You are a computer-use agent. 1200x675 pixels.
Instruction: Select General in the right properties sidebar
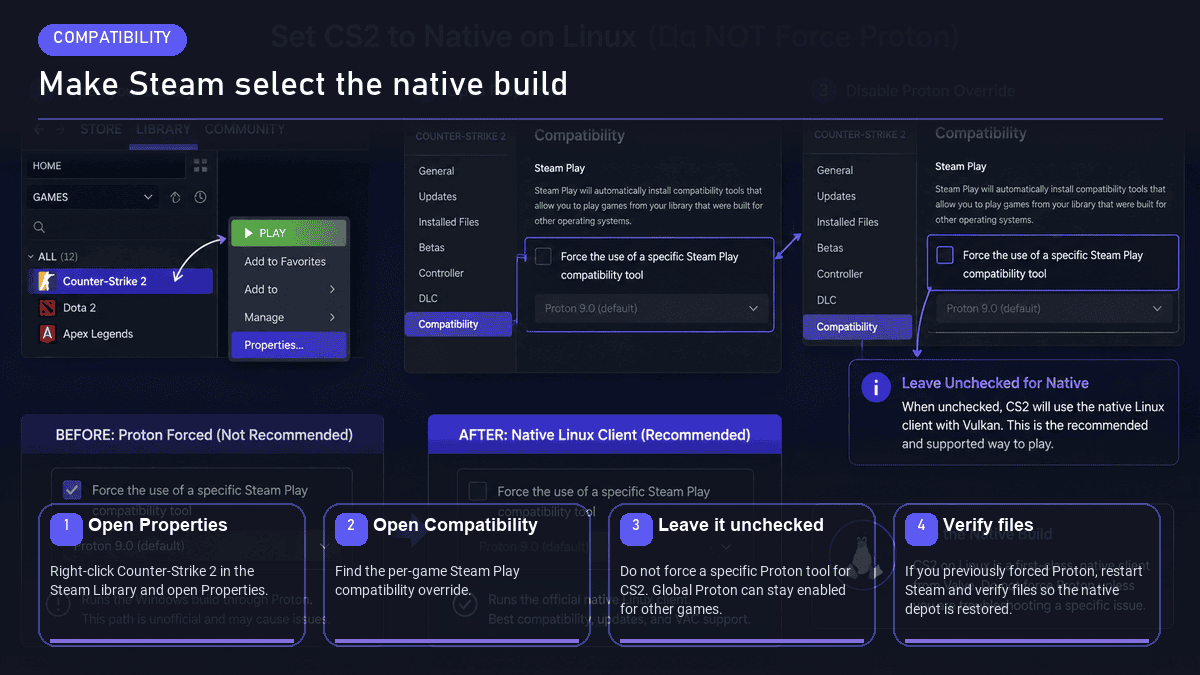835,170
